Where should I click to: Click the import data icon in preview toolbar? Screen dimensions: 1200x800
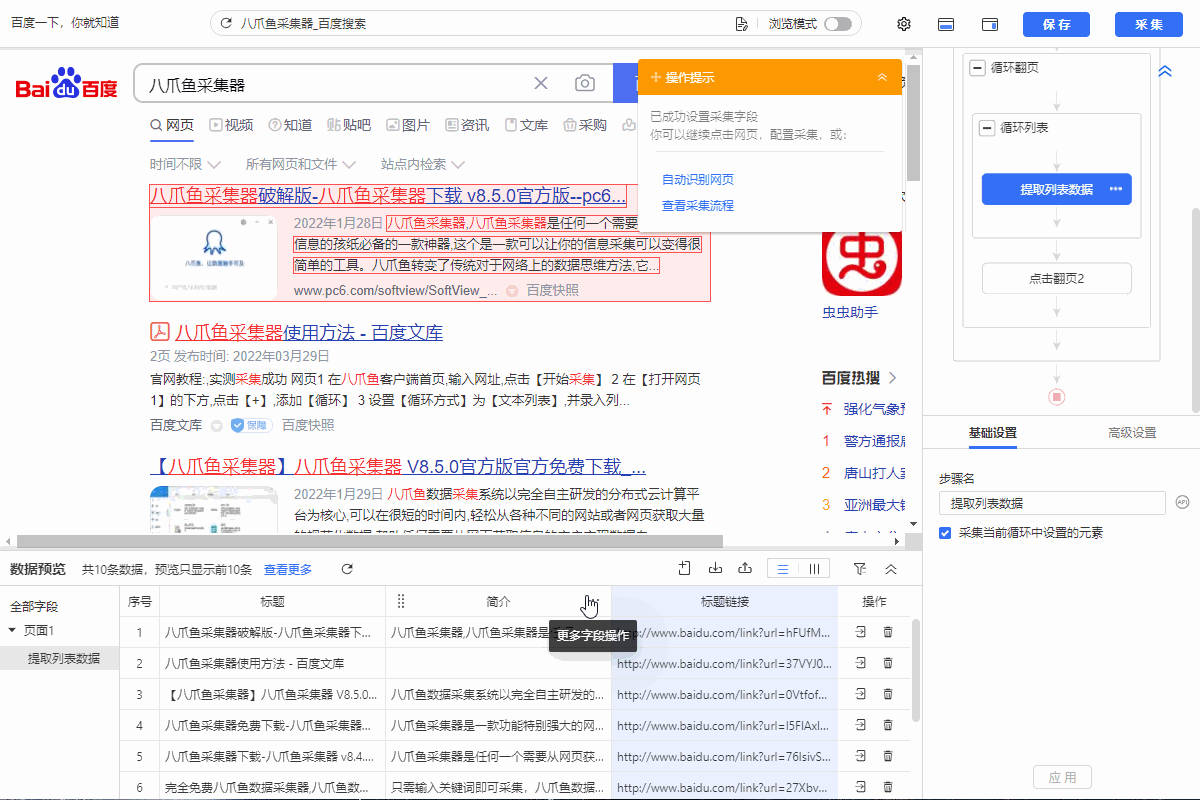[x=715, y=569]
